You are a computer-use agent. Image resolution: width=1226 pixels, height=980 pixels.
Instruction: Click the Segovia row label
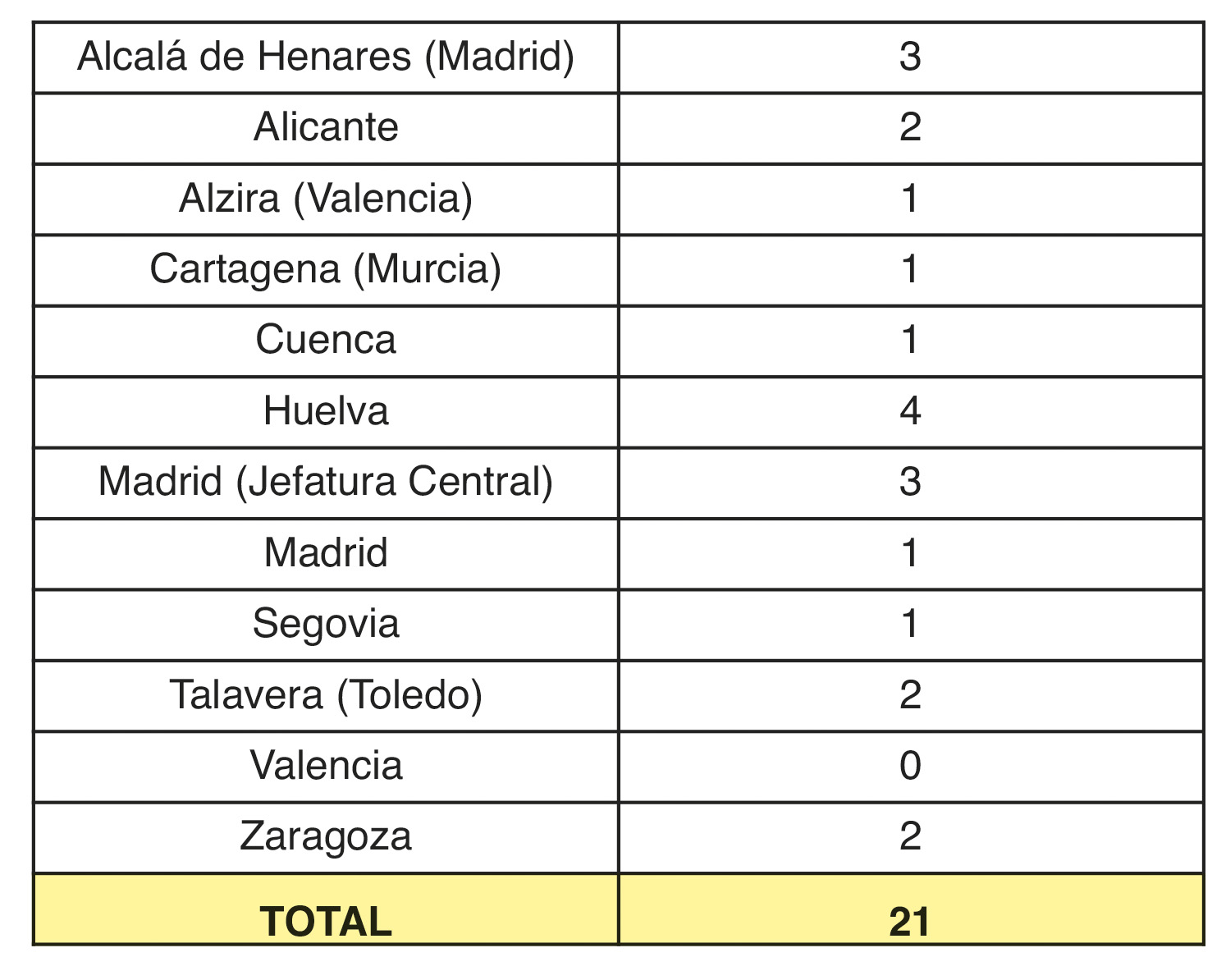326,625
